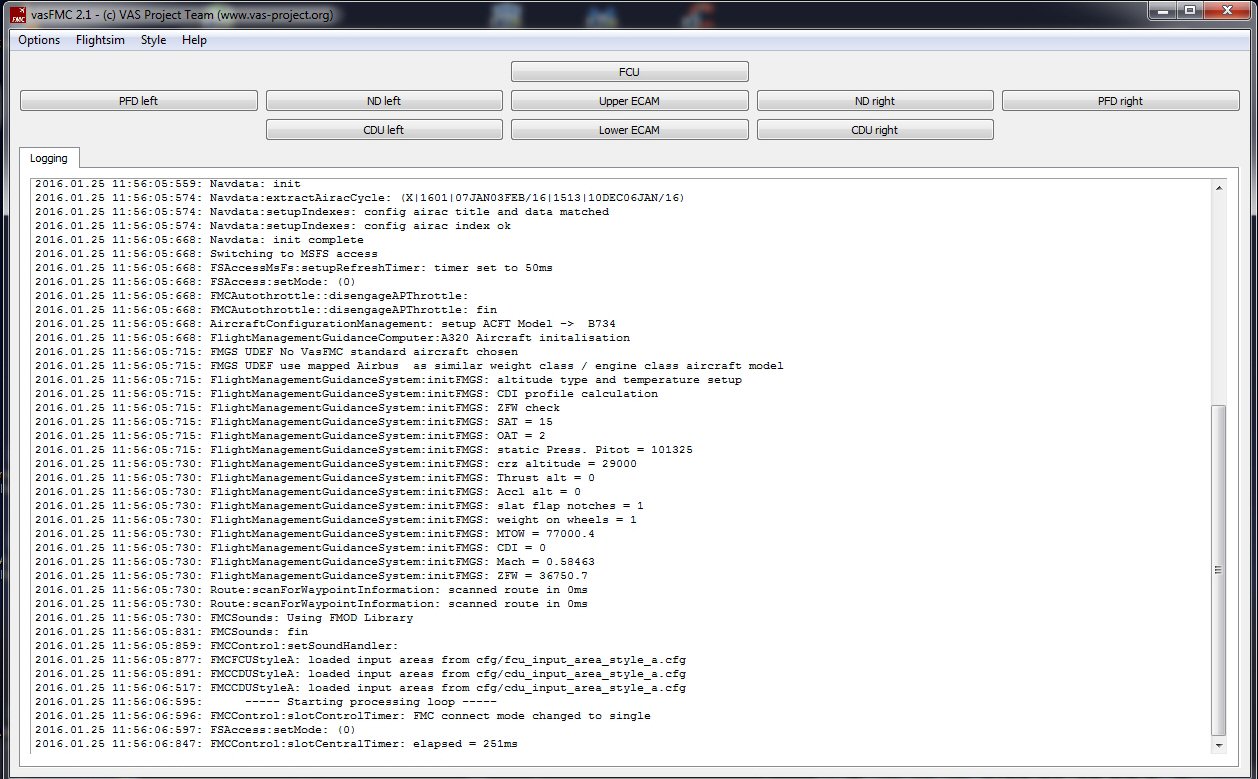Click the 'timer set to 50ms' log line
The width and height of the screenshot is (1258, 779).
(x=293, y=268)
